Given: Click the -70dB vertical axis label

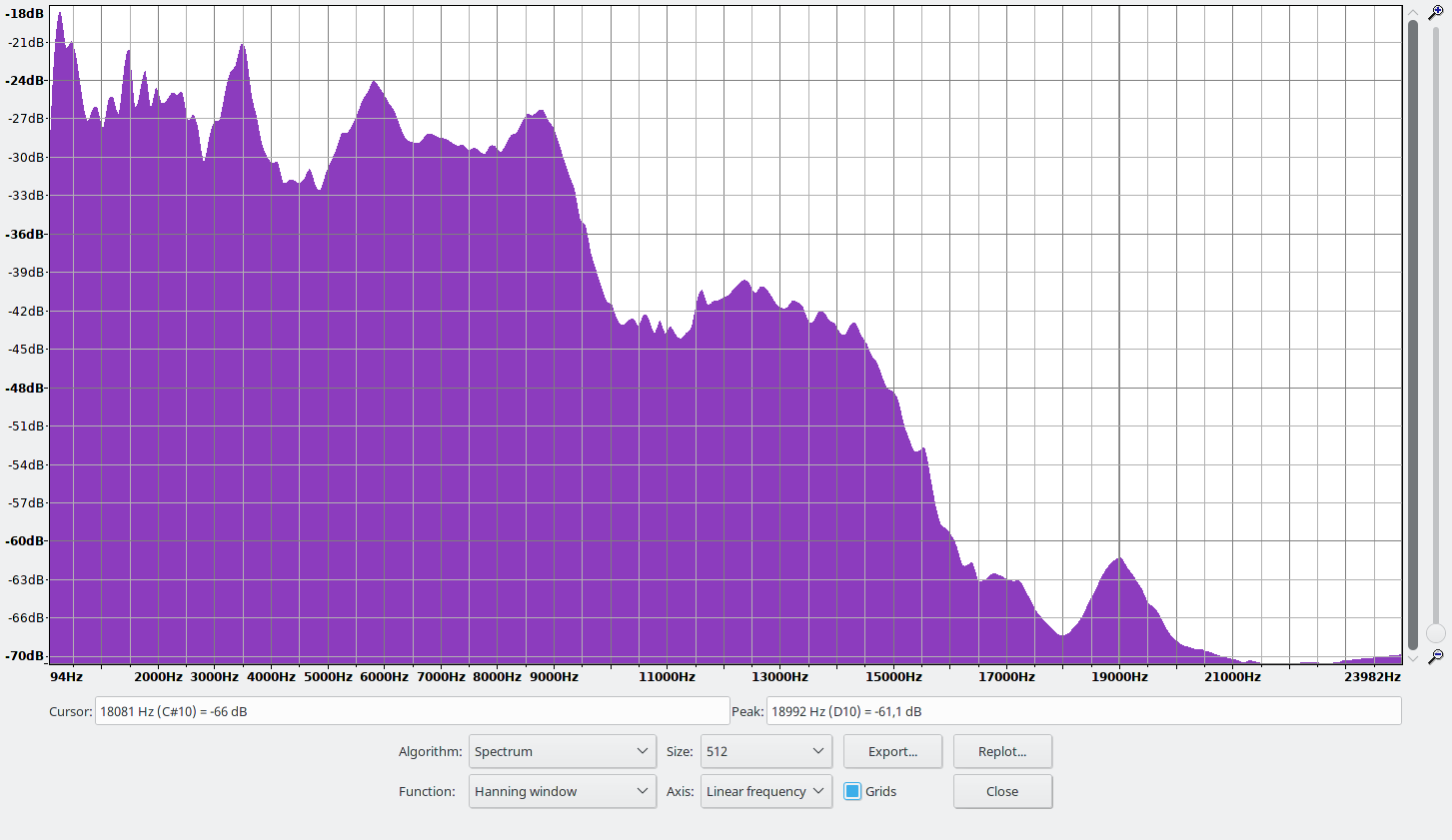Looking at the screenshot, I should pos(26,655).
